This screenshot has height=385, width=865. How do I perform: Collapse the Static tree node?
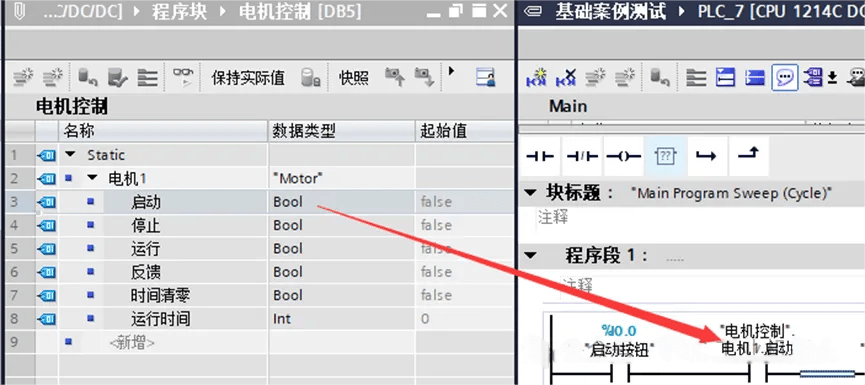pos(70,155)
